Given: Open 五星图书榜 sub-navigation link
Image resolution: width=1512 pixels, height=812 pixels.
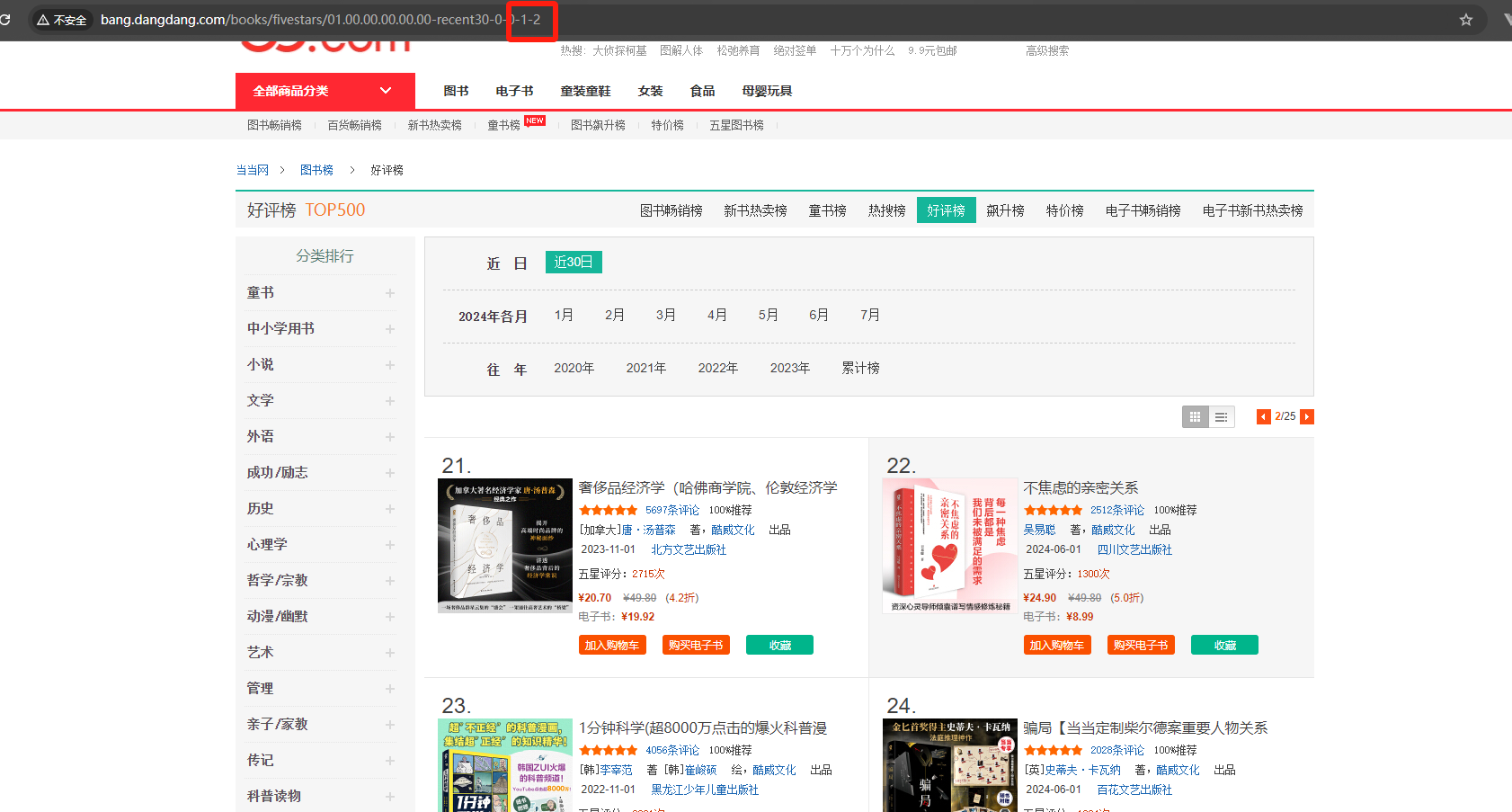Looking at the screenshot, I should (736, 125).
